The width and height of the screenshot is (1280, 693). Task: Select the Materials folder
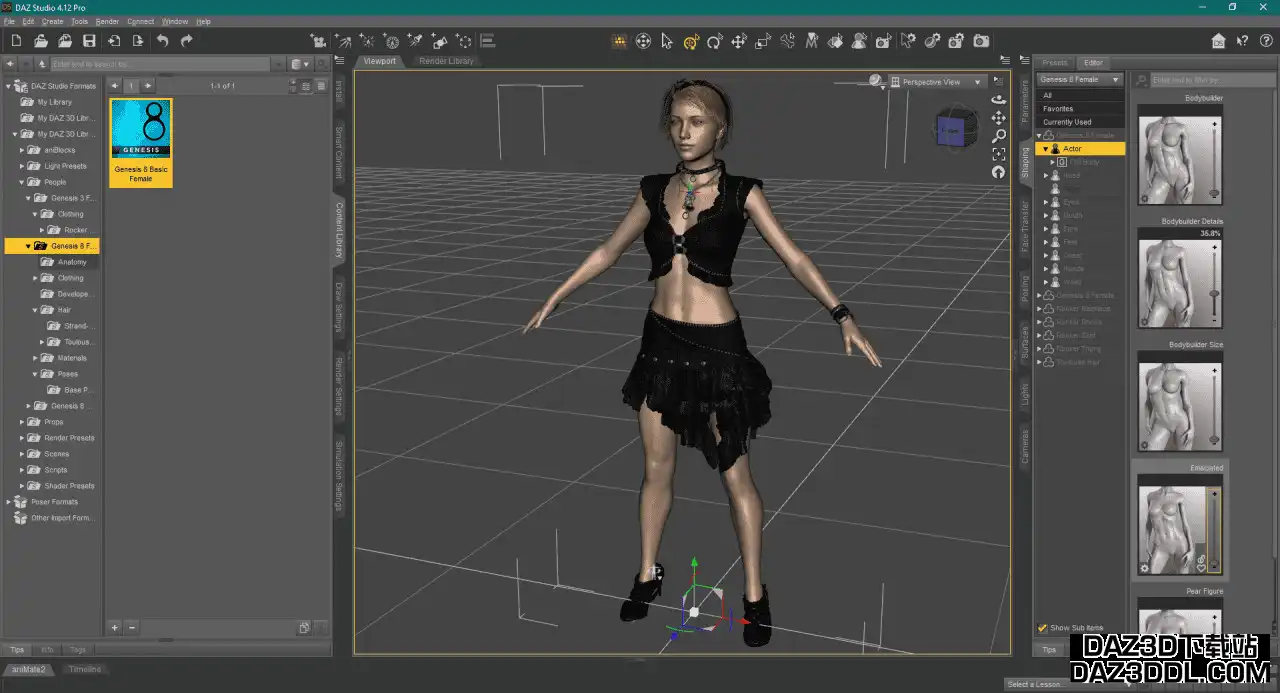pos(72,358)
